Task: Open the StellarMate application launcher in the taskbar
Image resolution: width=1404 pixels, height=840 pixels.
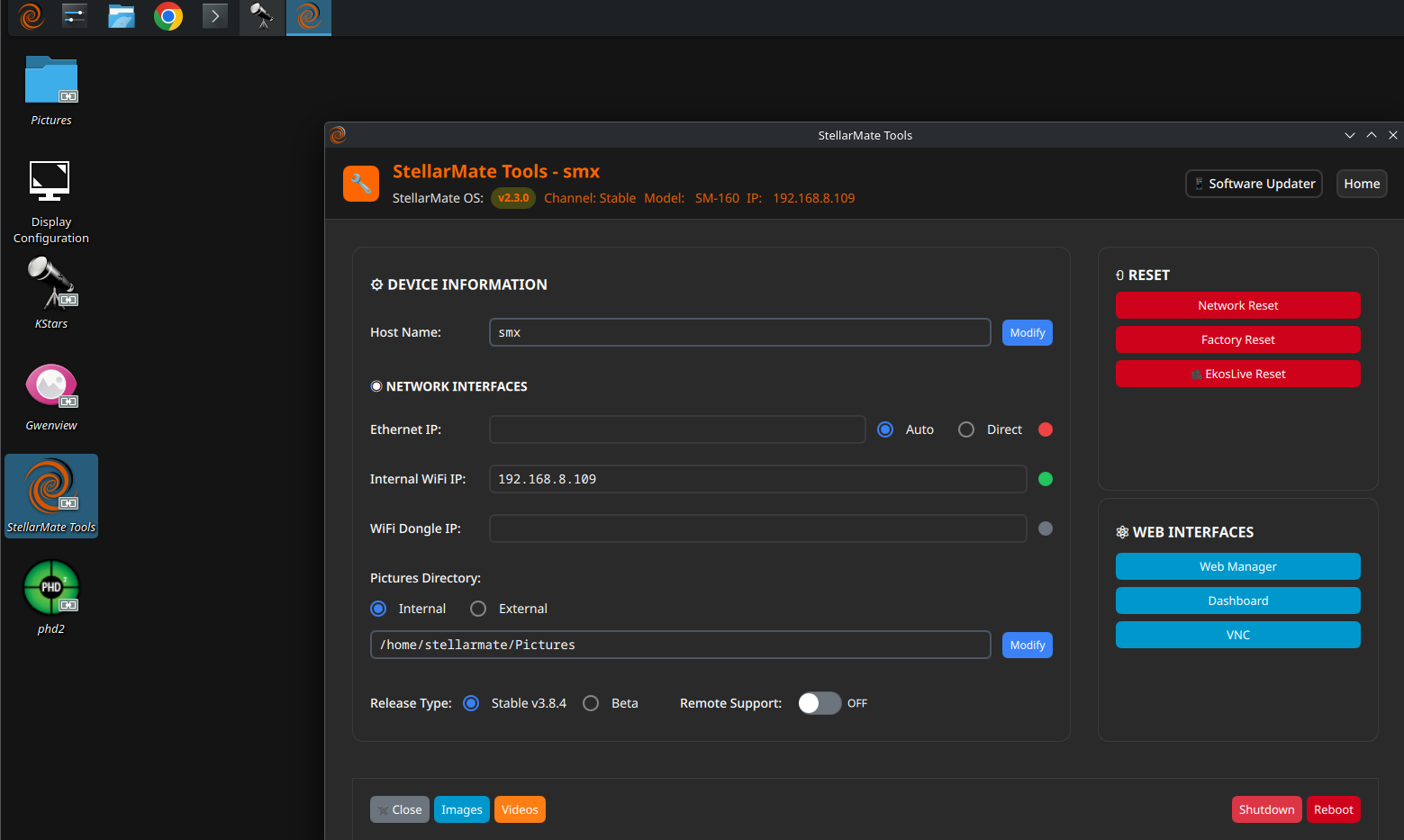Action: tap(32, 16)
